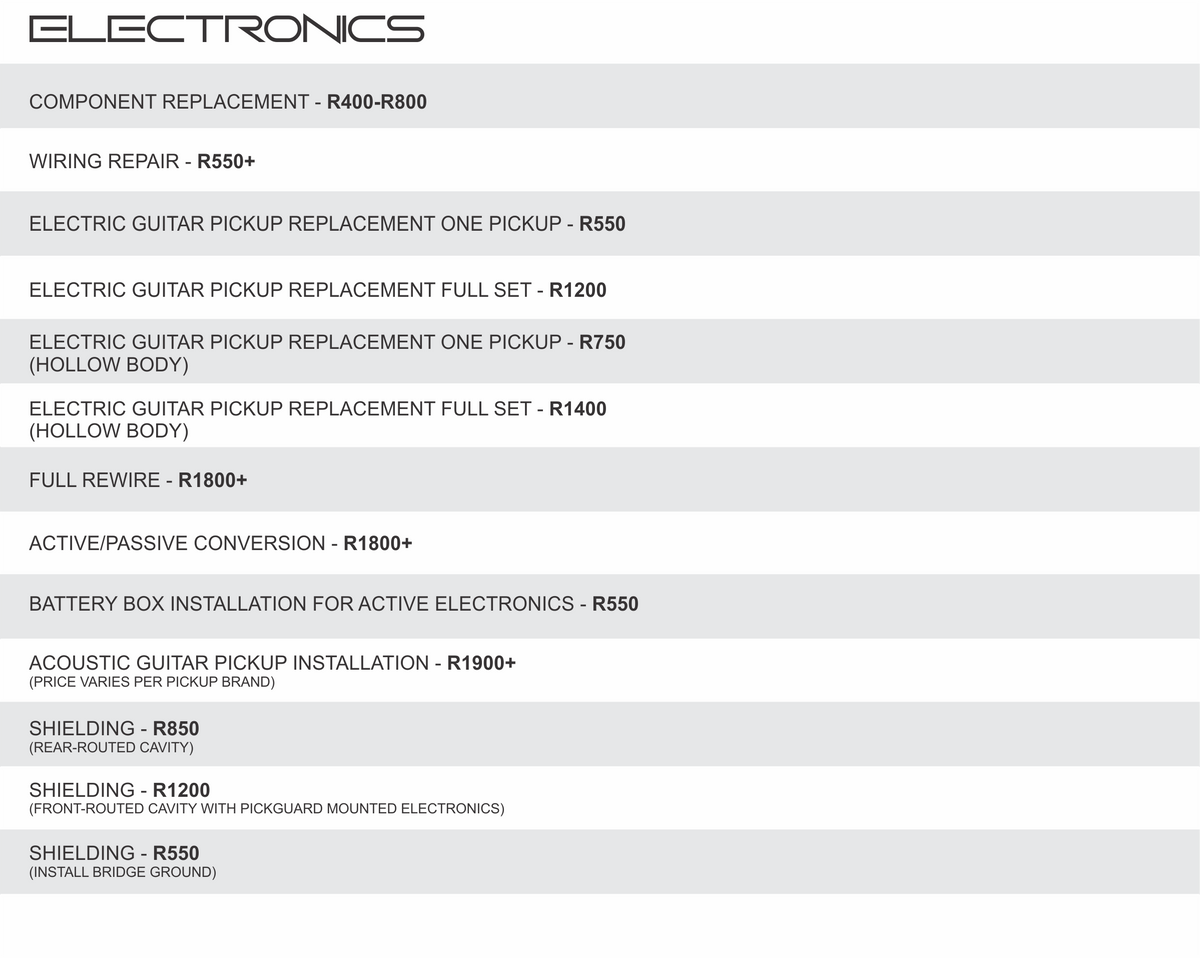1200x958 pixels.
Task: Click the rear-routed cavity note
Action: [x=111, y=747]
